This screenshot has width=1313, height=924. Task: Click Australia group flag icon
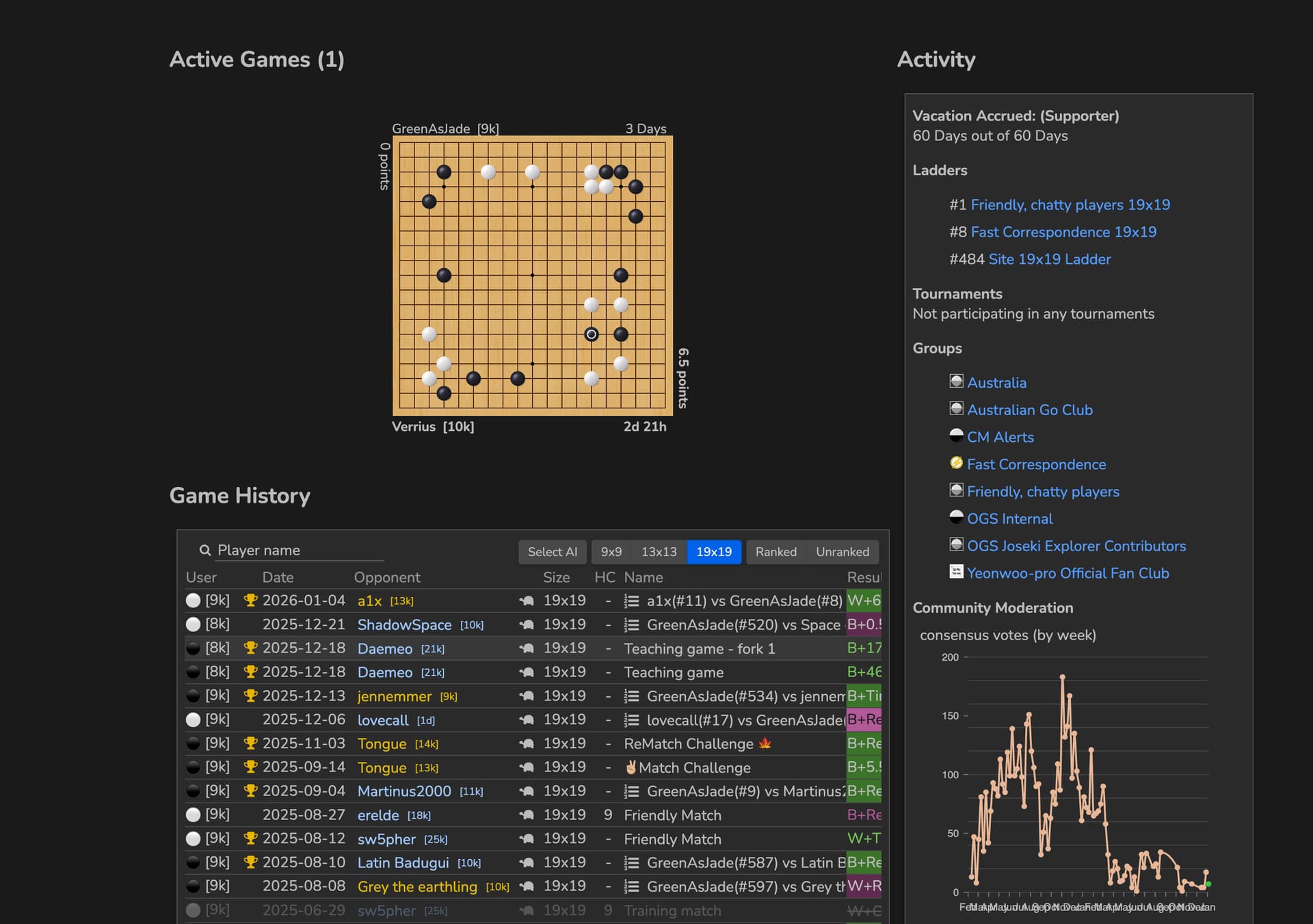pyautogui.click(x=956, y=381)
